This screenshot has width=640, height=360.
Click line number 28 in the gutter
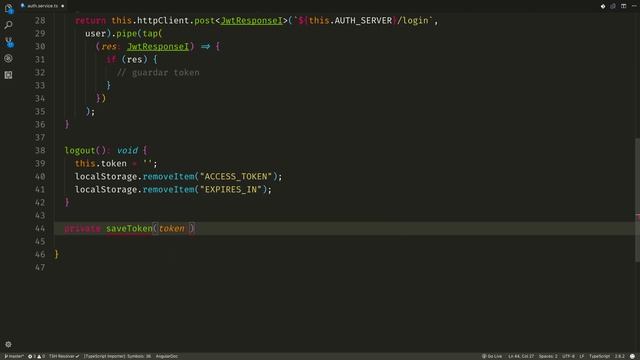pos(40,20)
